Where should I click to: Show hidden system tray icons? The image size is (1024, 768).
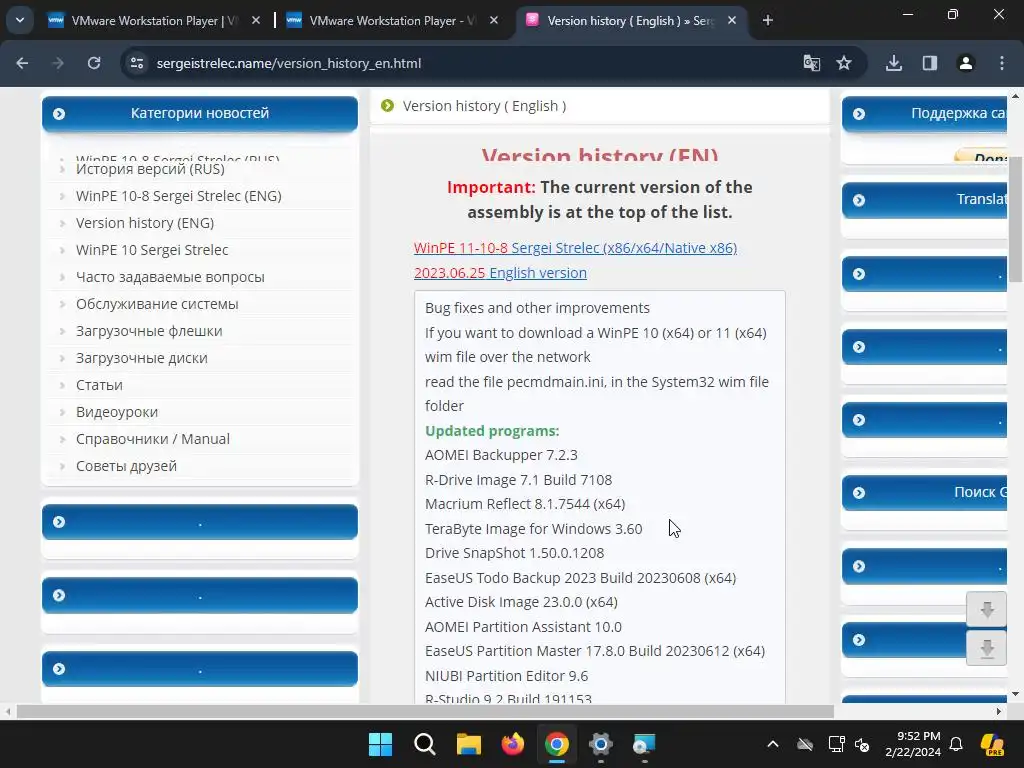coord(773,744)
